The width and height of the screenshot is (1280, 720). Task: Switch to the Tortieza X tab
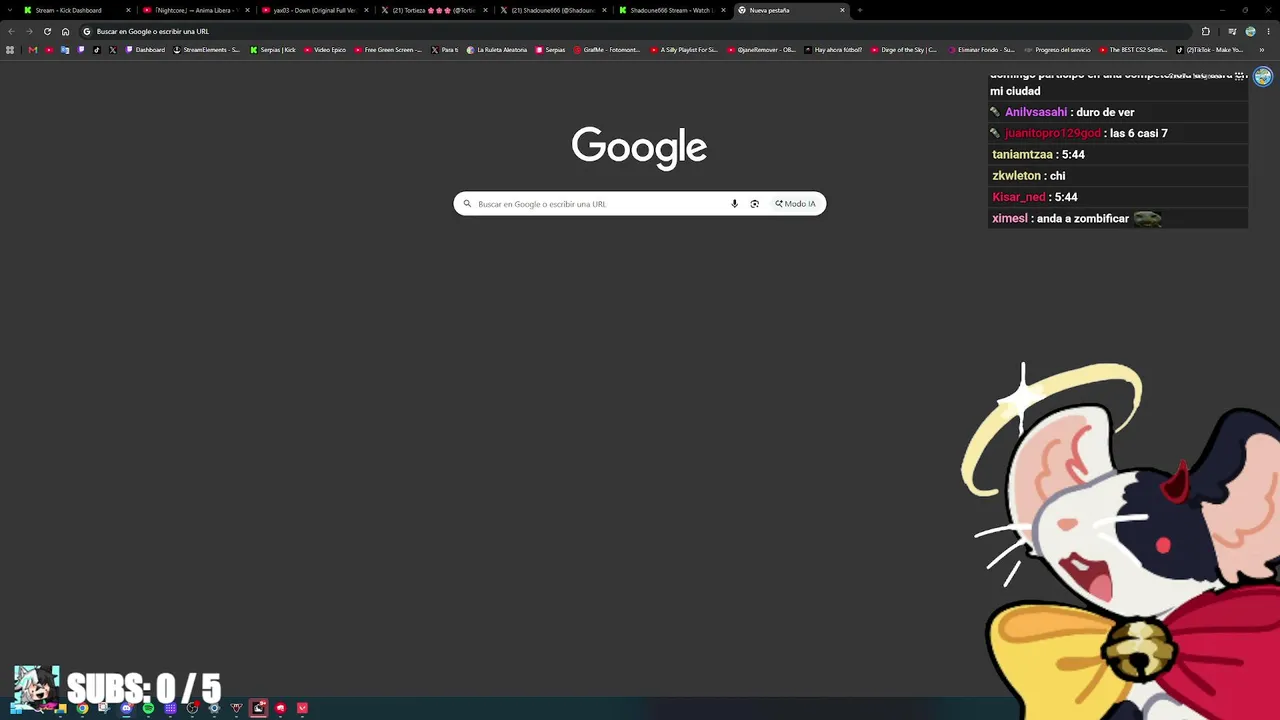[x=433, y=10]
